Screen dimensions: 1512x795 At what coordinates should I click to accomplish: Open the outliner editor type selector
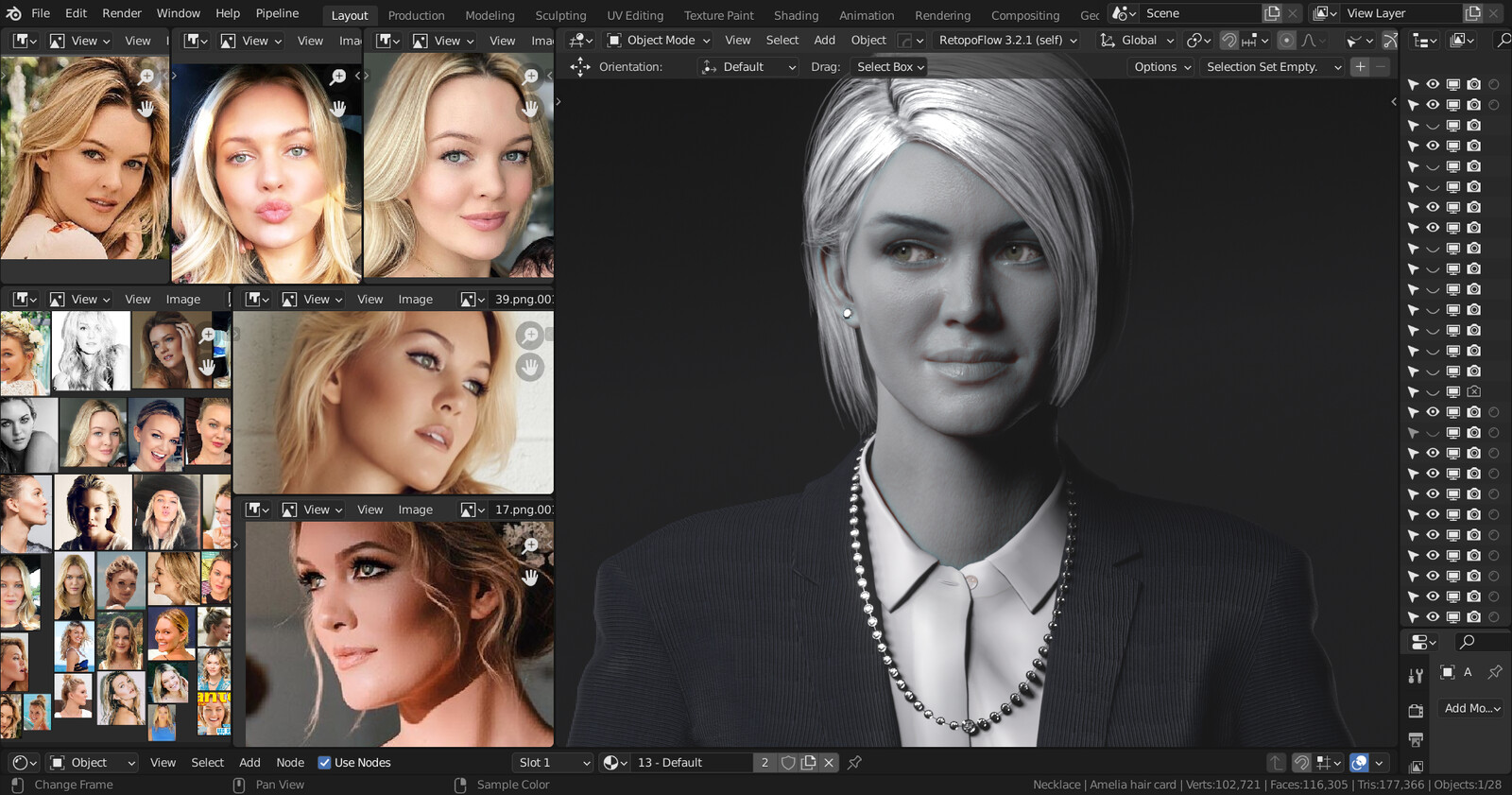coord(1424,41)
